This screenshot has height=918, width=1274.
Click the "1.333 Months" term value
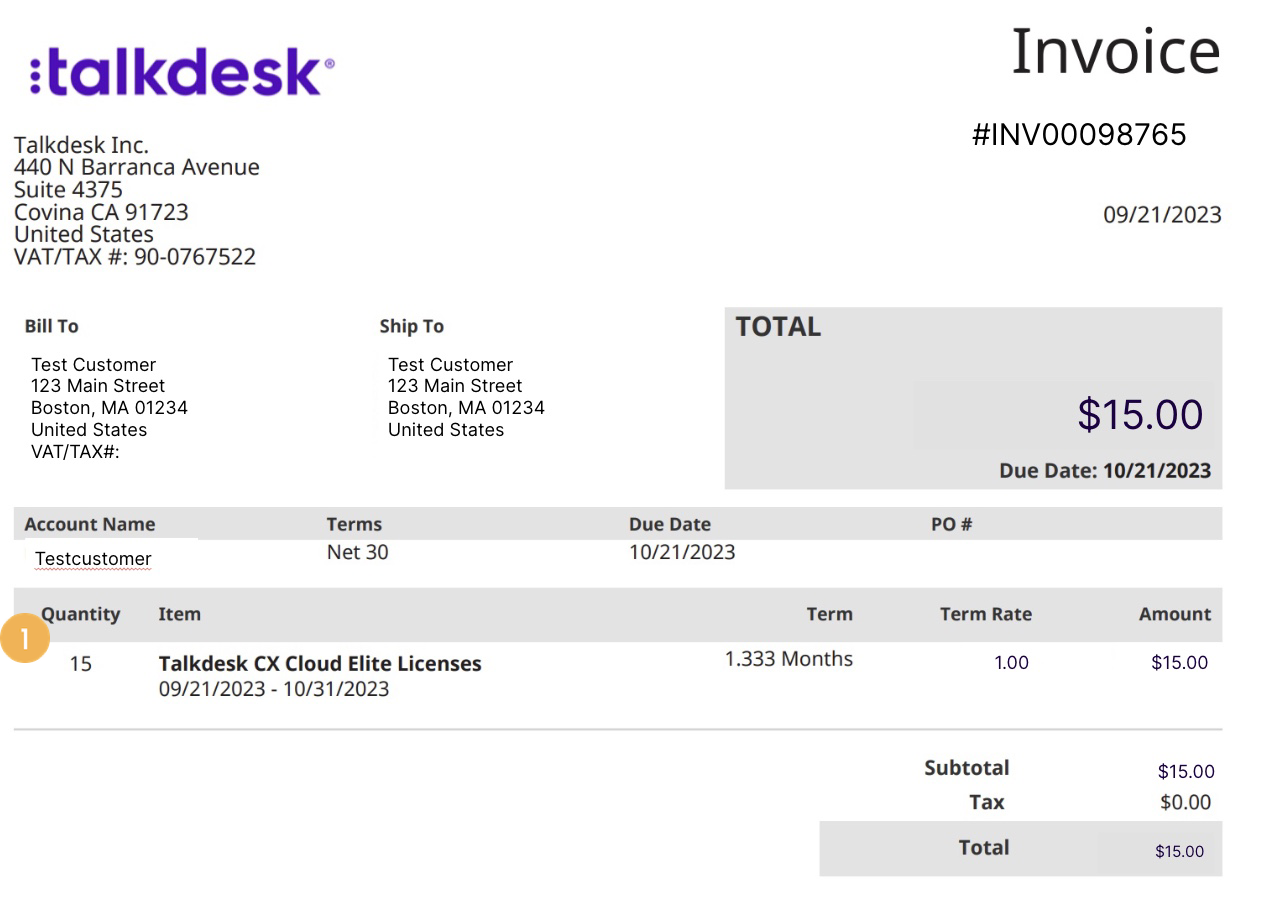pyautogui.click(x=789, y=659)
